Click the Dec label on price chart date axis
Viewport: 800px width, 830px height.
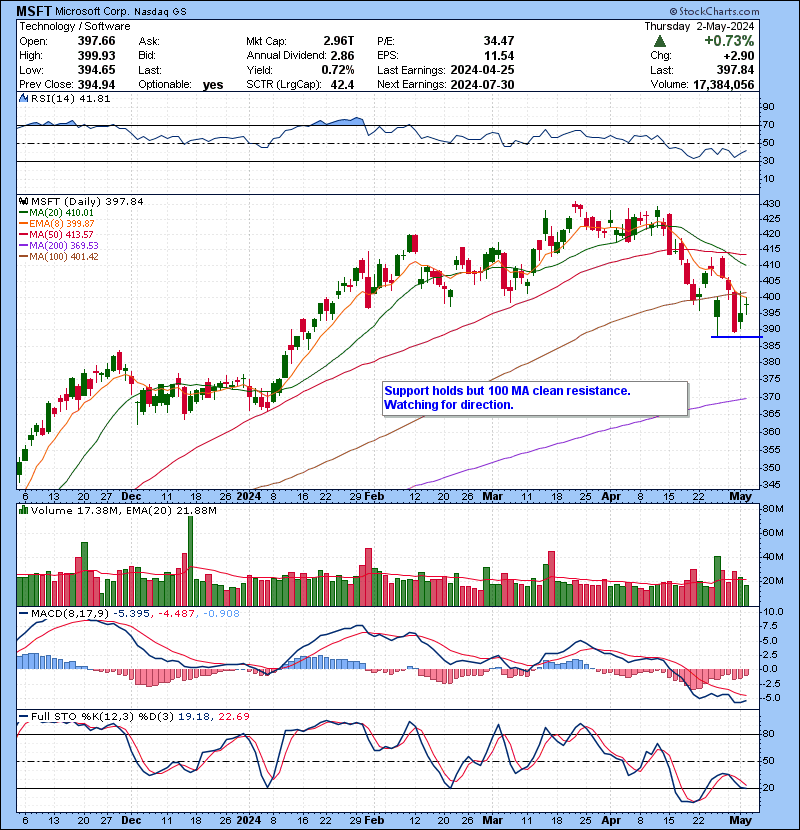tap(131, 496)
